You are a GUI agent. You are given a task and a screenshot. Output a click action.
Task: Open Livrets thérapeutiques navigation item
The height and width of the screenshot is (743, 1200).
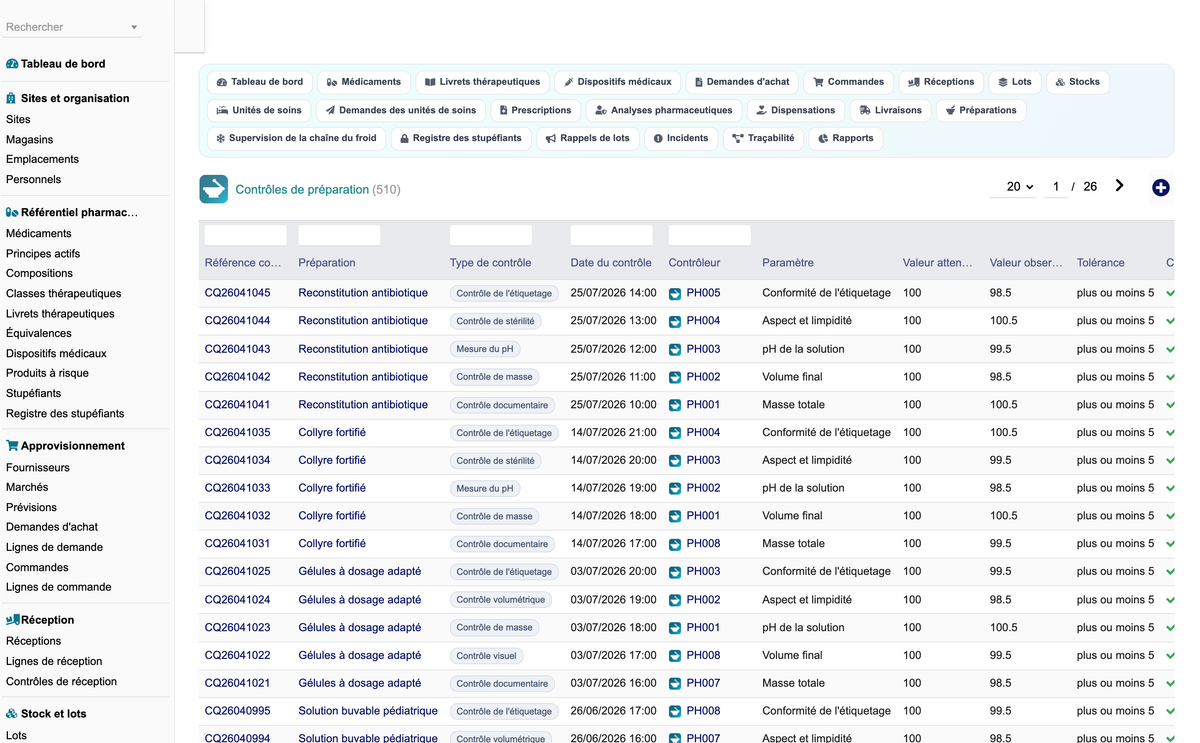[x=482, y=82]
